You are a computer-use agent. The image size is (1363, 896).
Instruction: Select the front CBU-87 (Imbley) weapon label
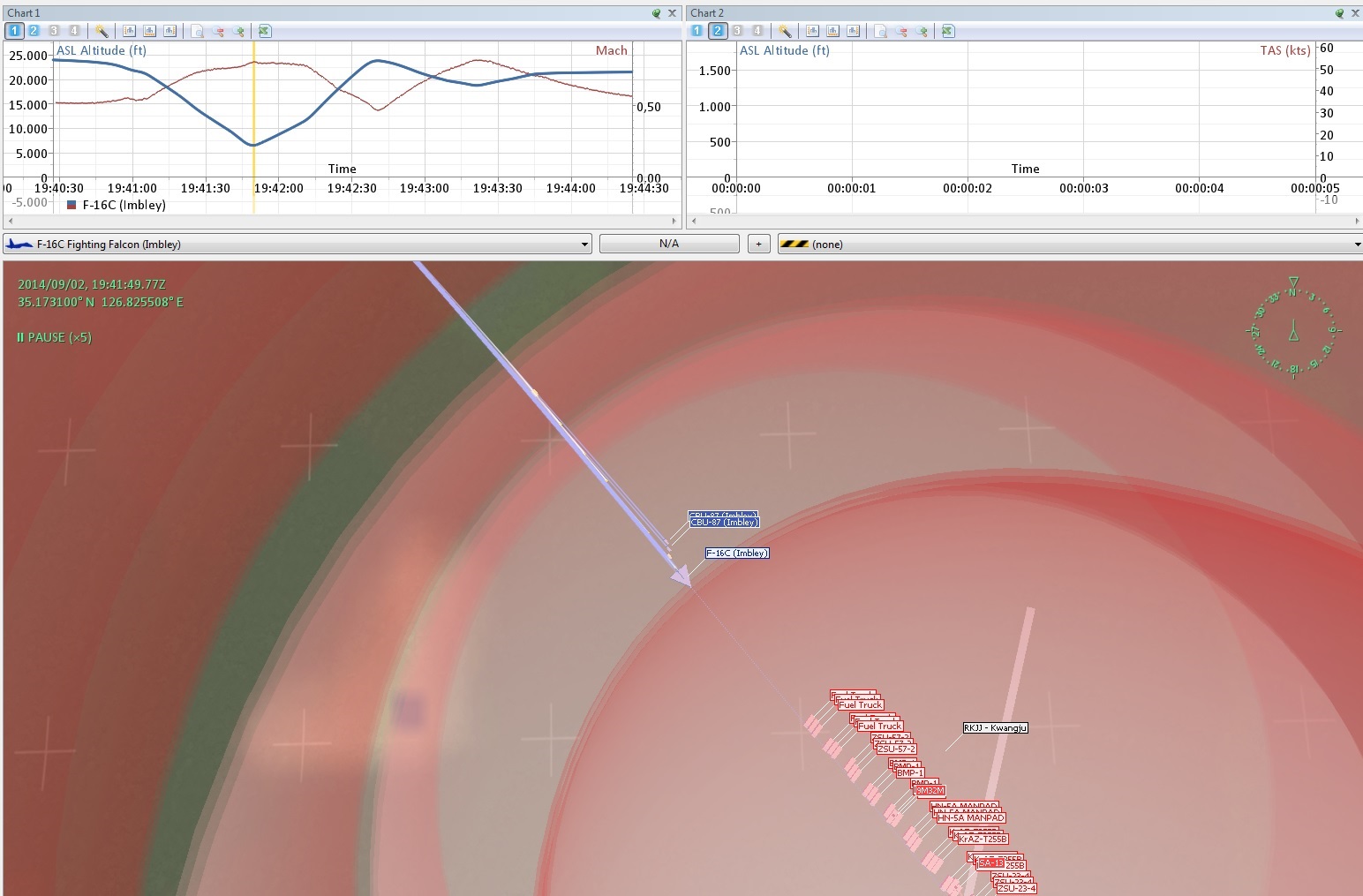724,523
